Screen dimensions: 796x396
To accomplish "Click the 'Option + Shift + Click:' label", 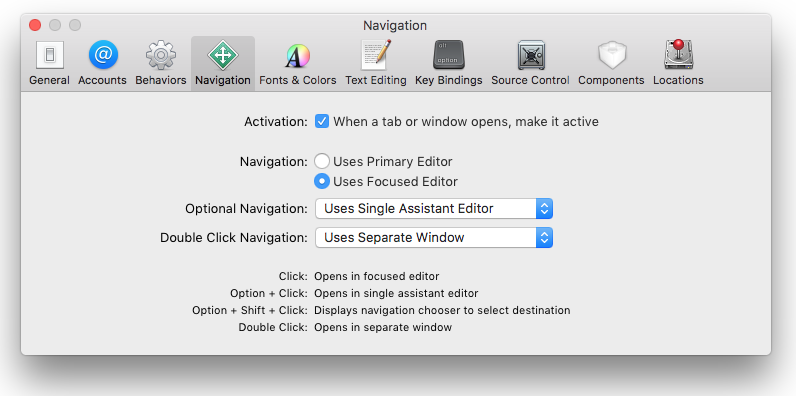I will click(x=250, y=310).
